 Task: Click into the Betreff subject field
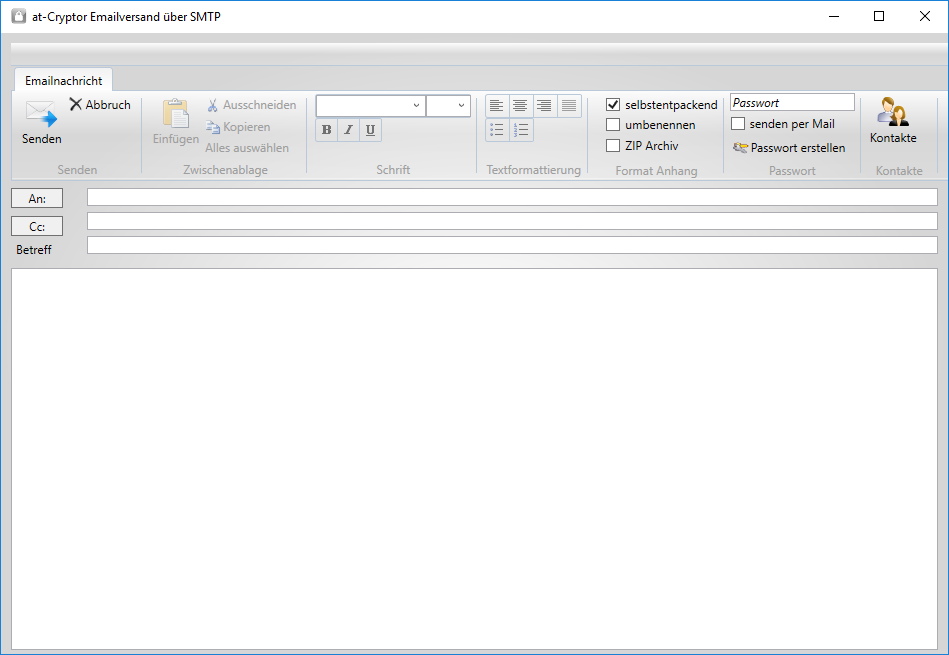coord(512,245)
